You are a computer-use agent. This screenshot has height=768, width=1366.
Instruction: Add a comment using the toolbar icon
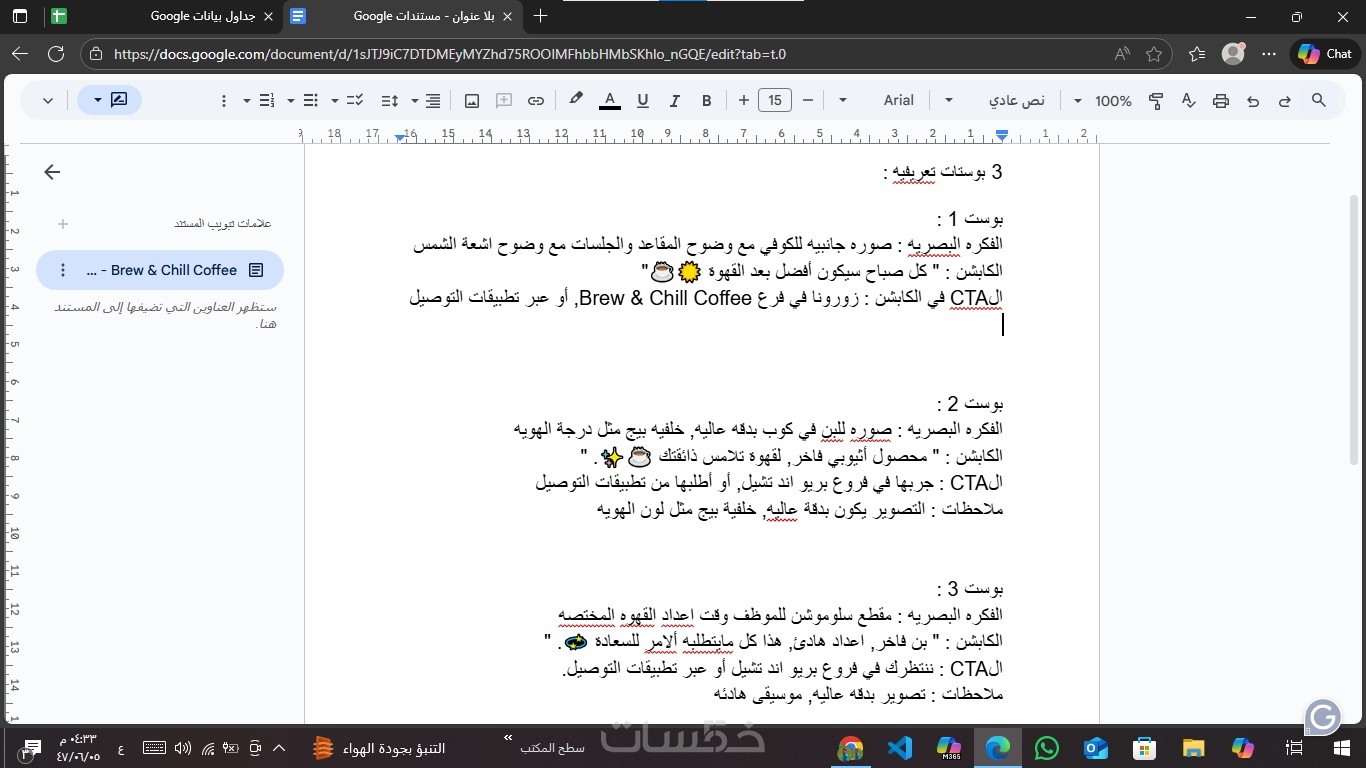pos(504,100)
